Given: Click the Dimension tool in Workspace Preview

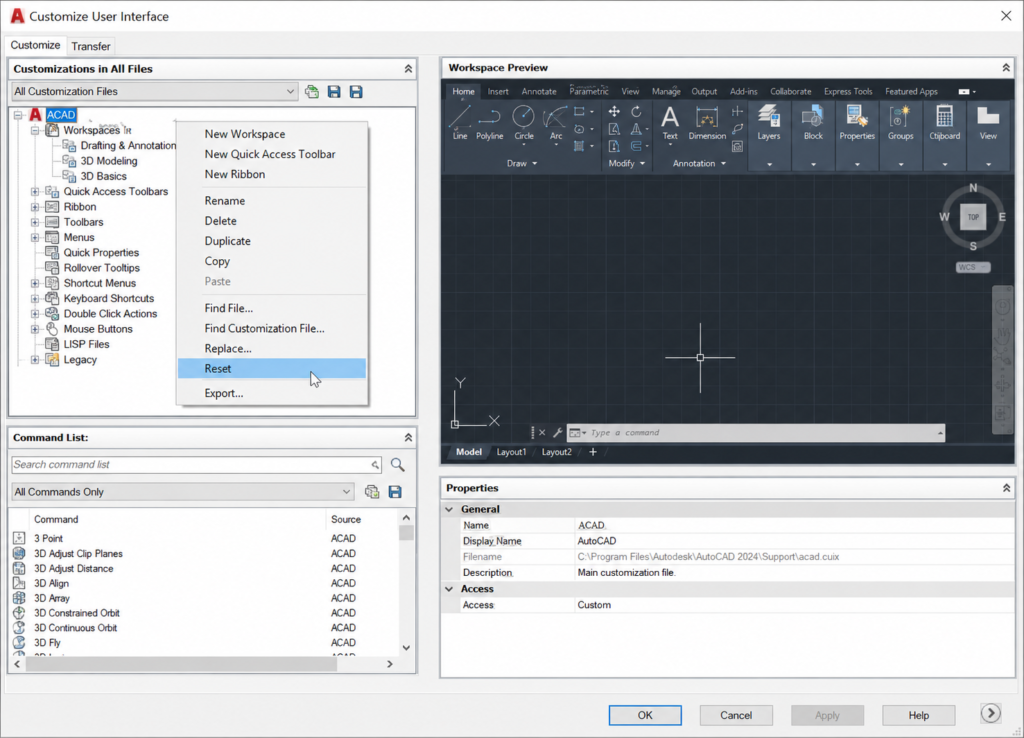Looking at the screenshot, I should tap(707, 123).
